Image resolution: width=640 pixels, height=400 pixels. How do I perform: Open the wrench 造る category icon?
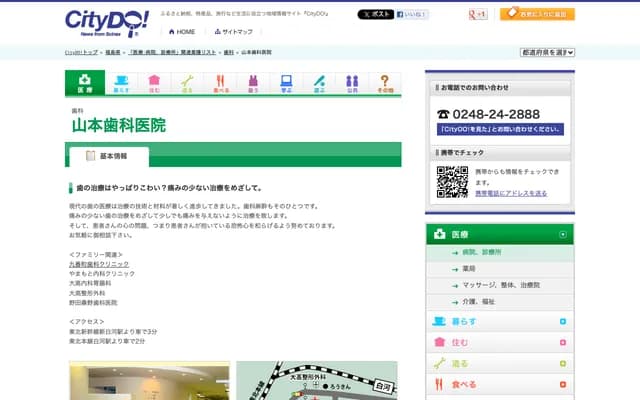pyautogui.click(x=187, y=84)
